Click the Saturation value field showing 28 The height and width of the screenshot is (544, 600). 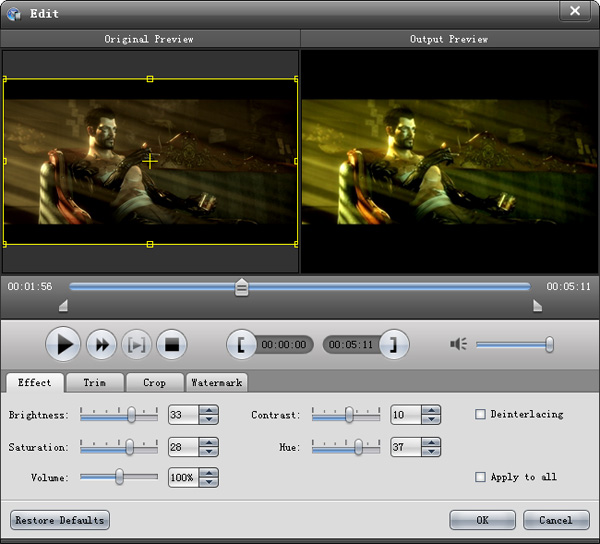(x=184, y=447)
